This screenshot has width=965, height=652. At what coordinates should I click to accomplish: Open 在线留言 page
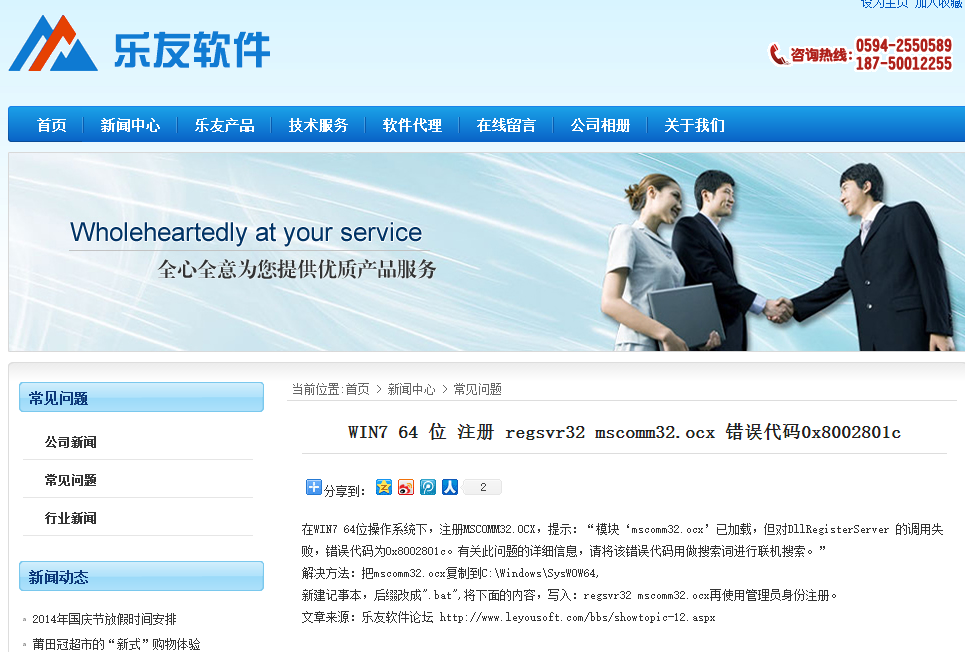click(506, 126)
